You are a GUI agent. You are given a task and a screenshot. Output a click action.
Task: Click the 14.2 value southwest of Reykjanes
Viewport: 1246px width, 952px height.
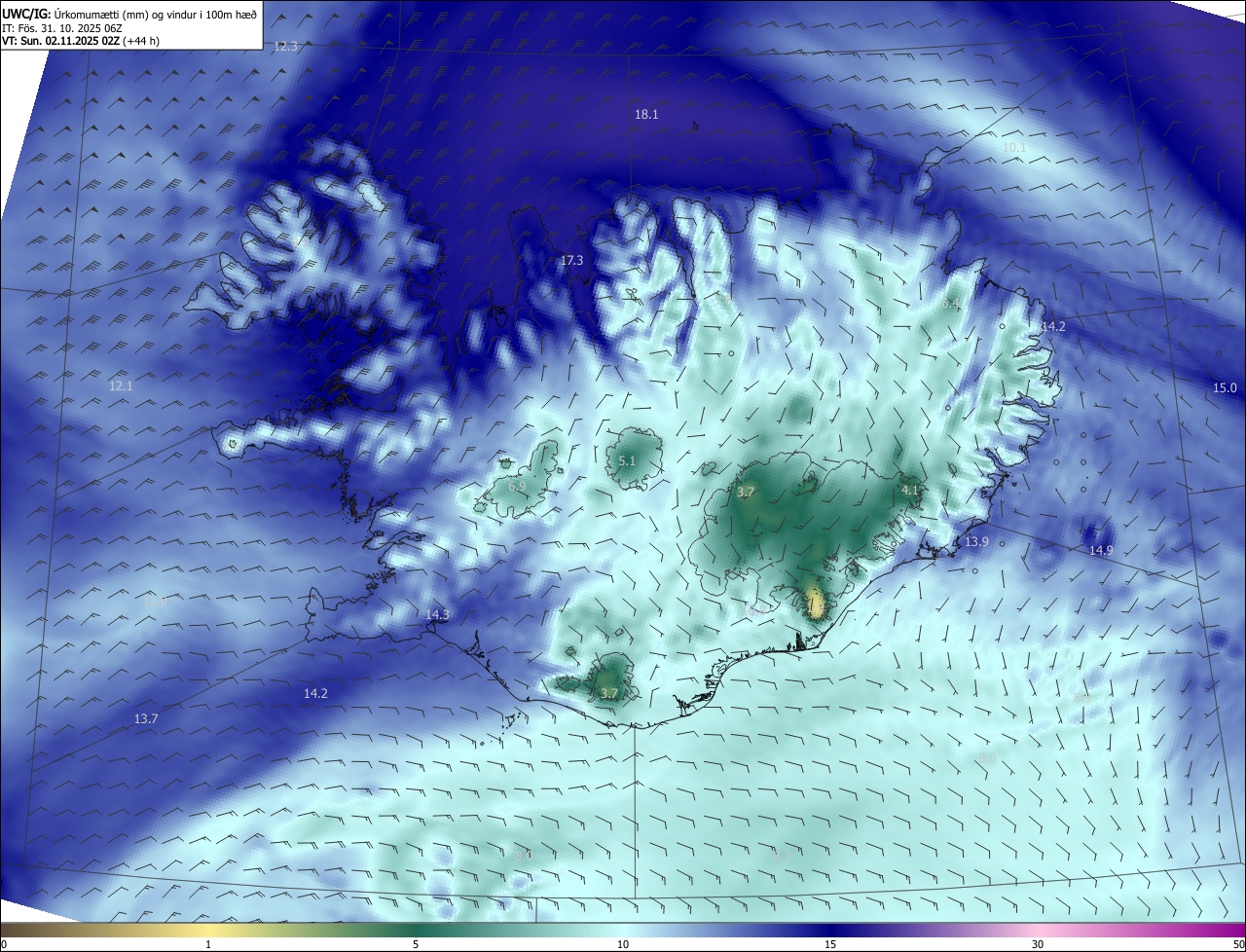[315, 693]
